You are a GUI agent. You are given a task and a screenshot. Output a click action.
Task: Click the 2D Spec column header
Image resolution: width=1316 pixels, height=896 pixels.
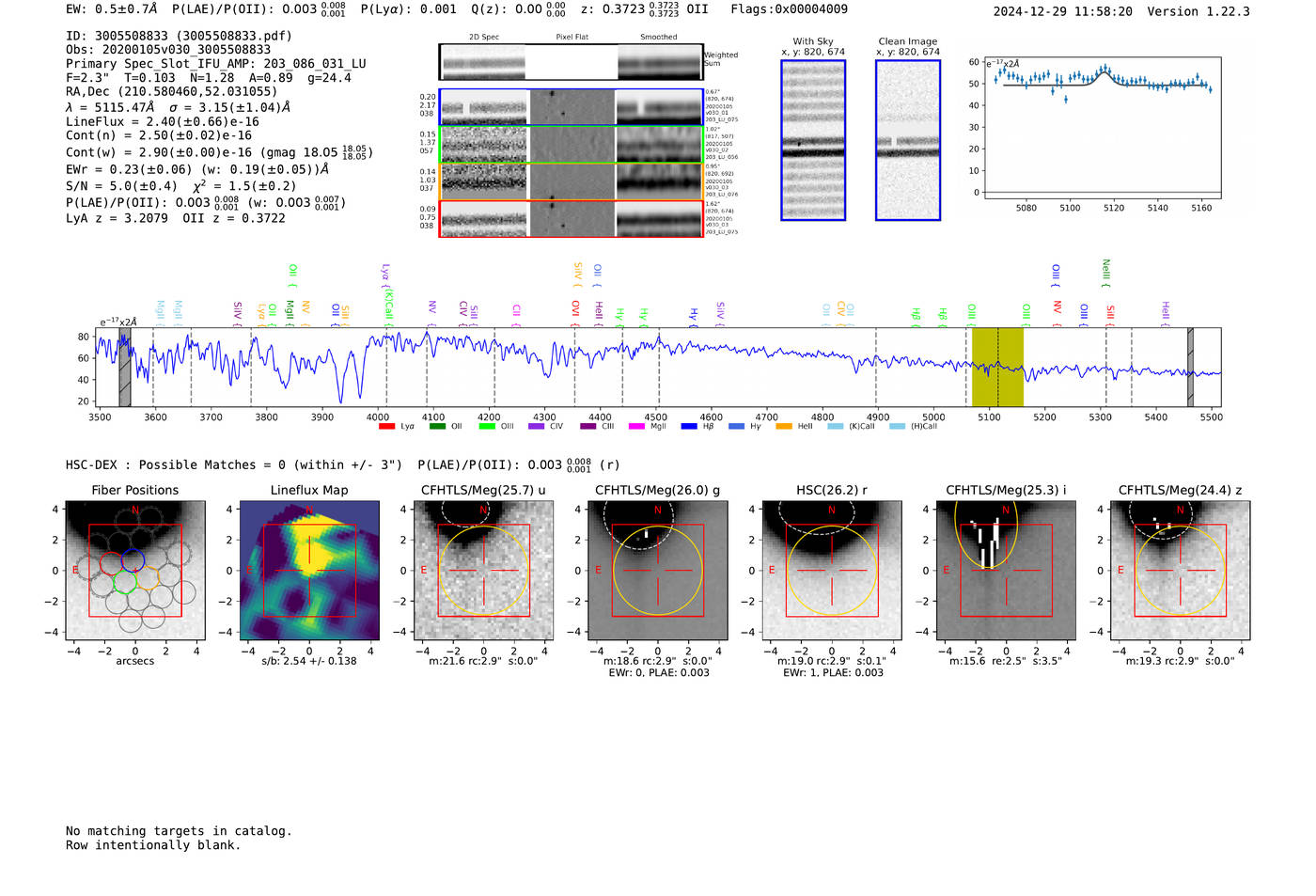pyautogui.click(x=484, y=37)
